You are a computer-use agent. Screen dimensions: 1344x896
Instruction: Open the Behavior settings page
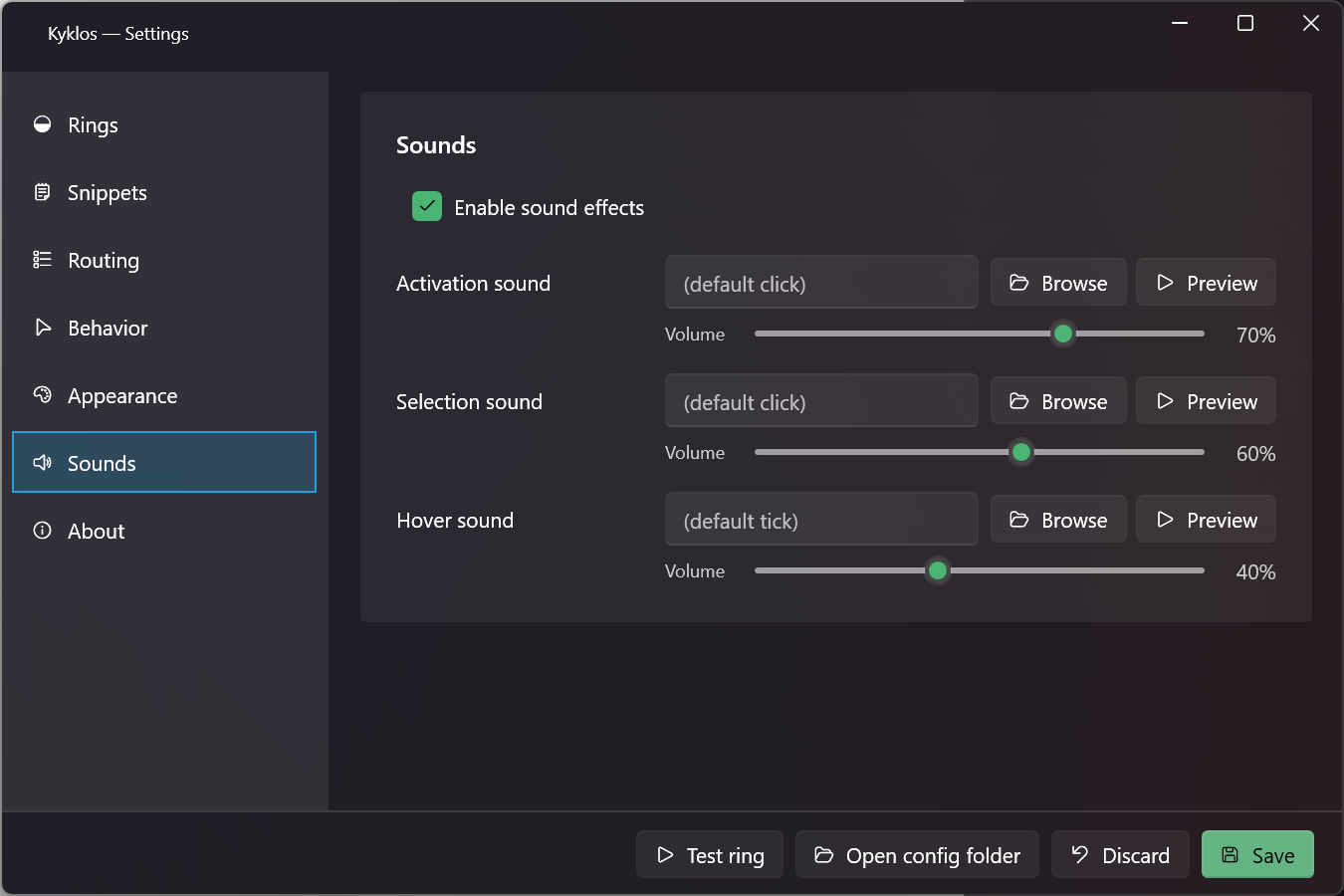pyautogui.click(x=164, y=328)
